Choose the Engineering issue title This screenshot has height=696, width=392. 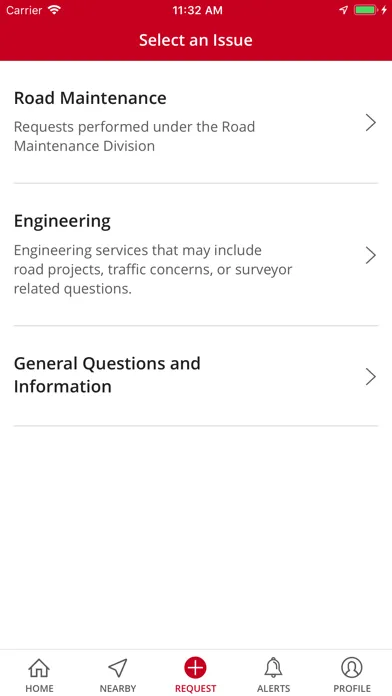pos(62,221)
